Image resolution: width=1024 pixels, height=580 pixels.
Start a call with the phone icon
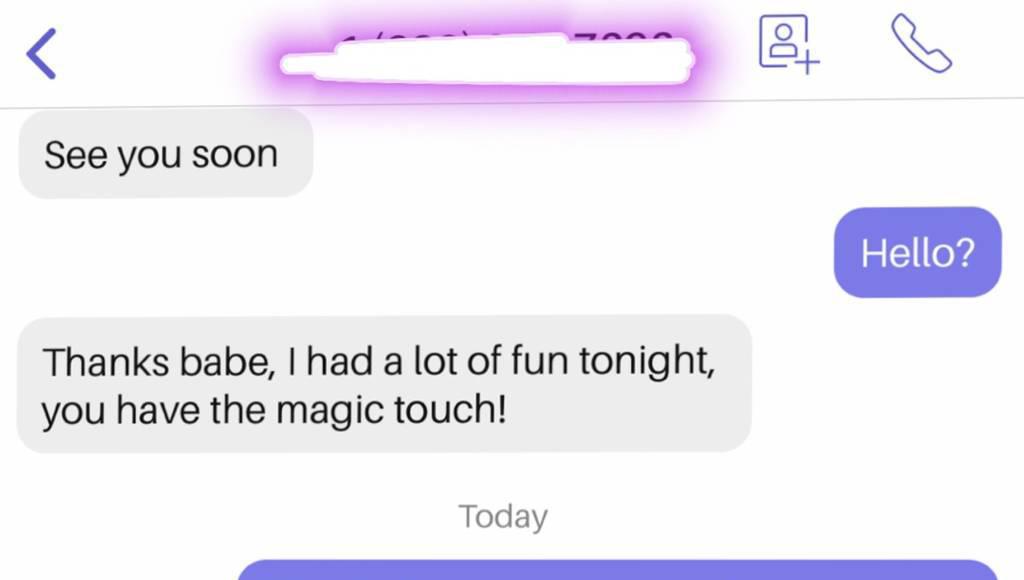[x=921, y=43]
